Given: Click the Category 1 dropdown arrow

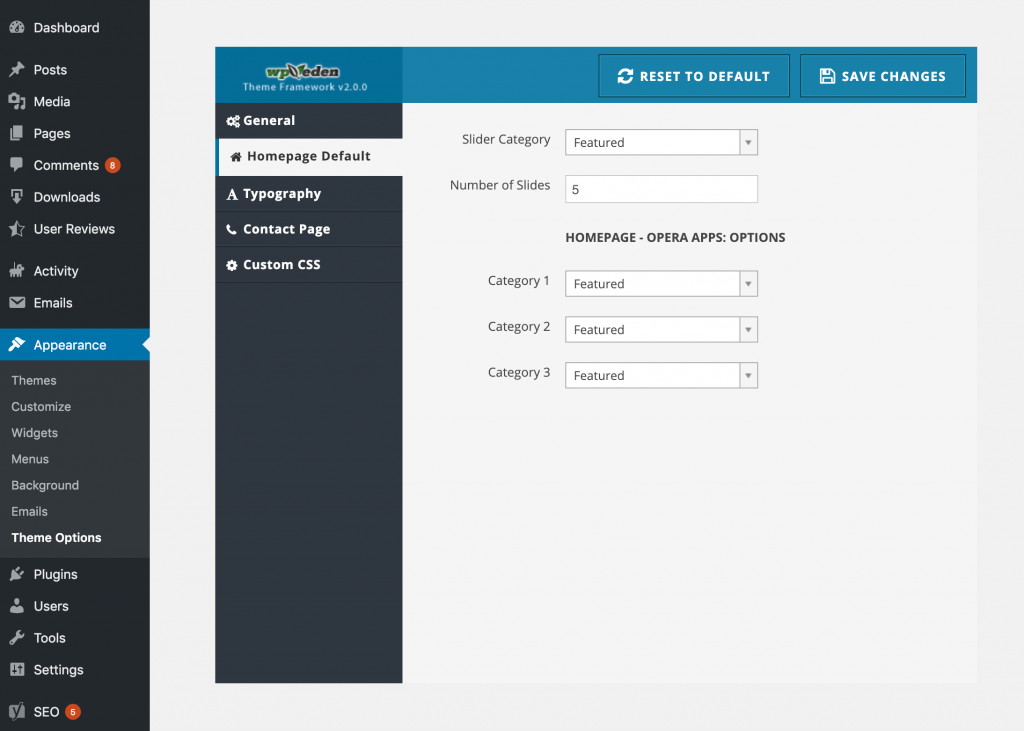Looking at the screenshot, I should [x=748, y=284].
